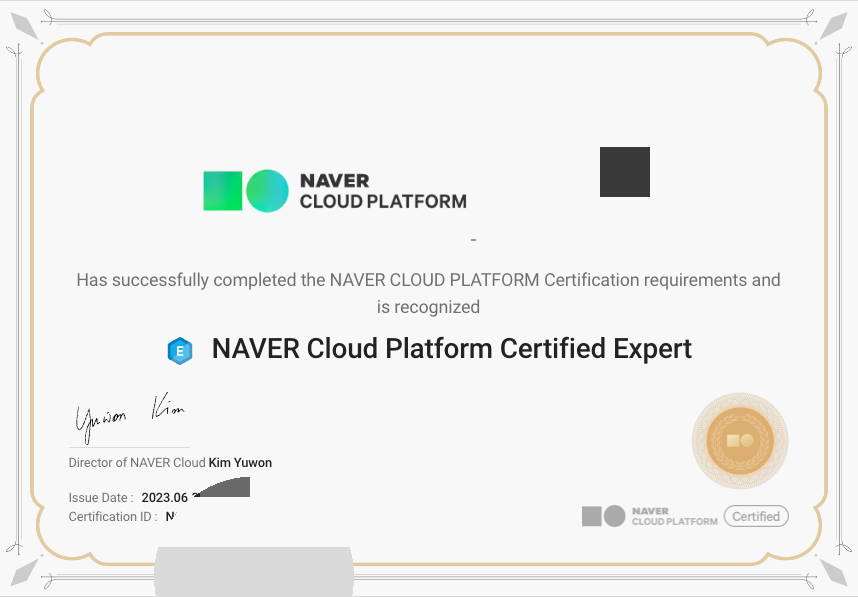Click the Certified pill badge
858x597 pixels.
756,516
